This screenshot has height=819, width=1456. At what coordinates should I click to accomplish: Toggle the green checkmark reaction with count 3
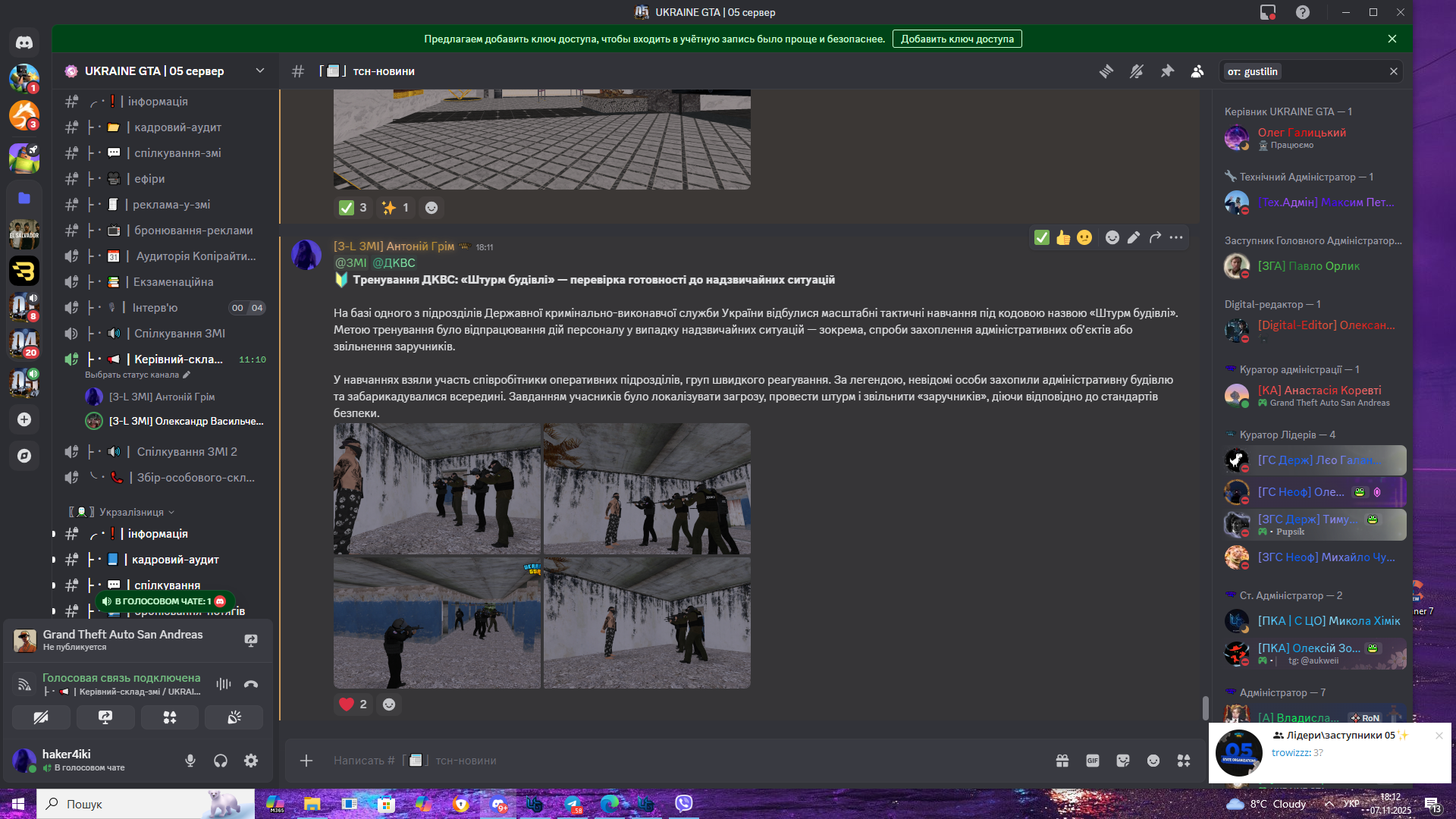click(353, 208)
